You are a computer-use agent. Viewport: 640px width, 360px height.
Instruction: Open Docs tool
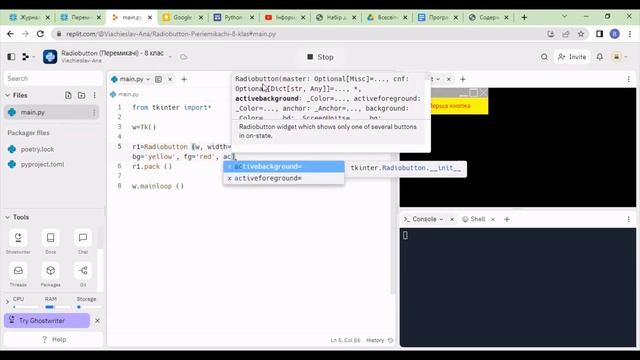point(51,242)
